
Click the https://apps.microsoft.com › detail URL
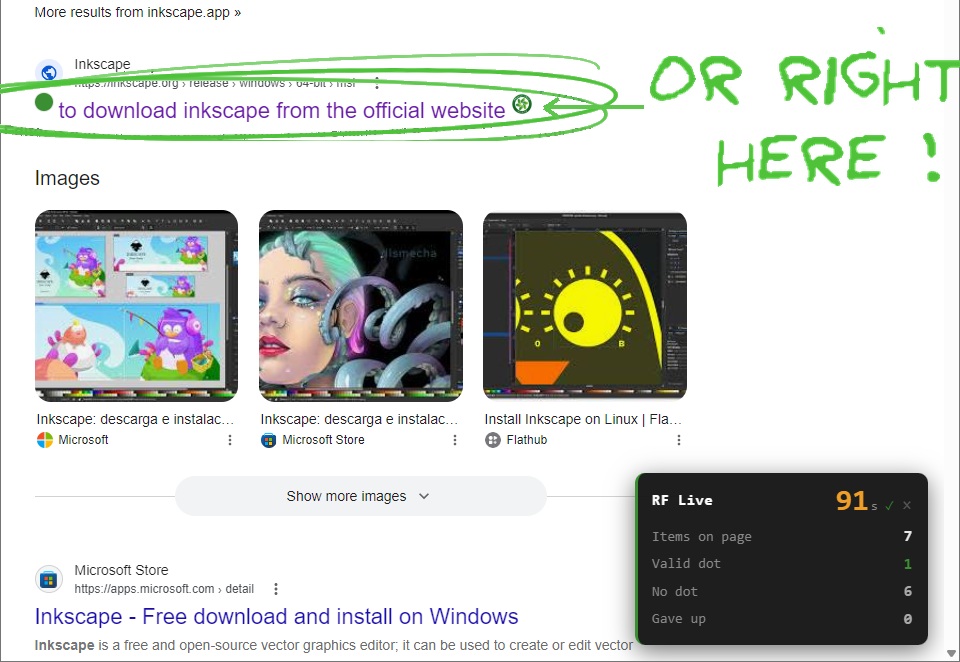(164, 589)
